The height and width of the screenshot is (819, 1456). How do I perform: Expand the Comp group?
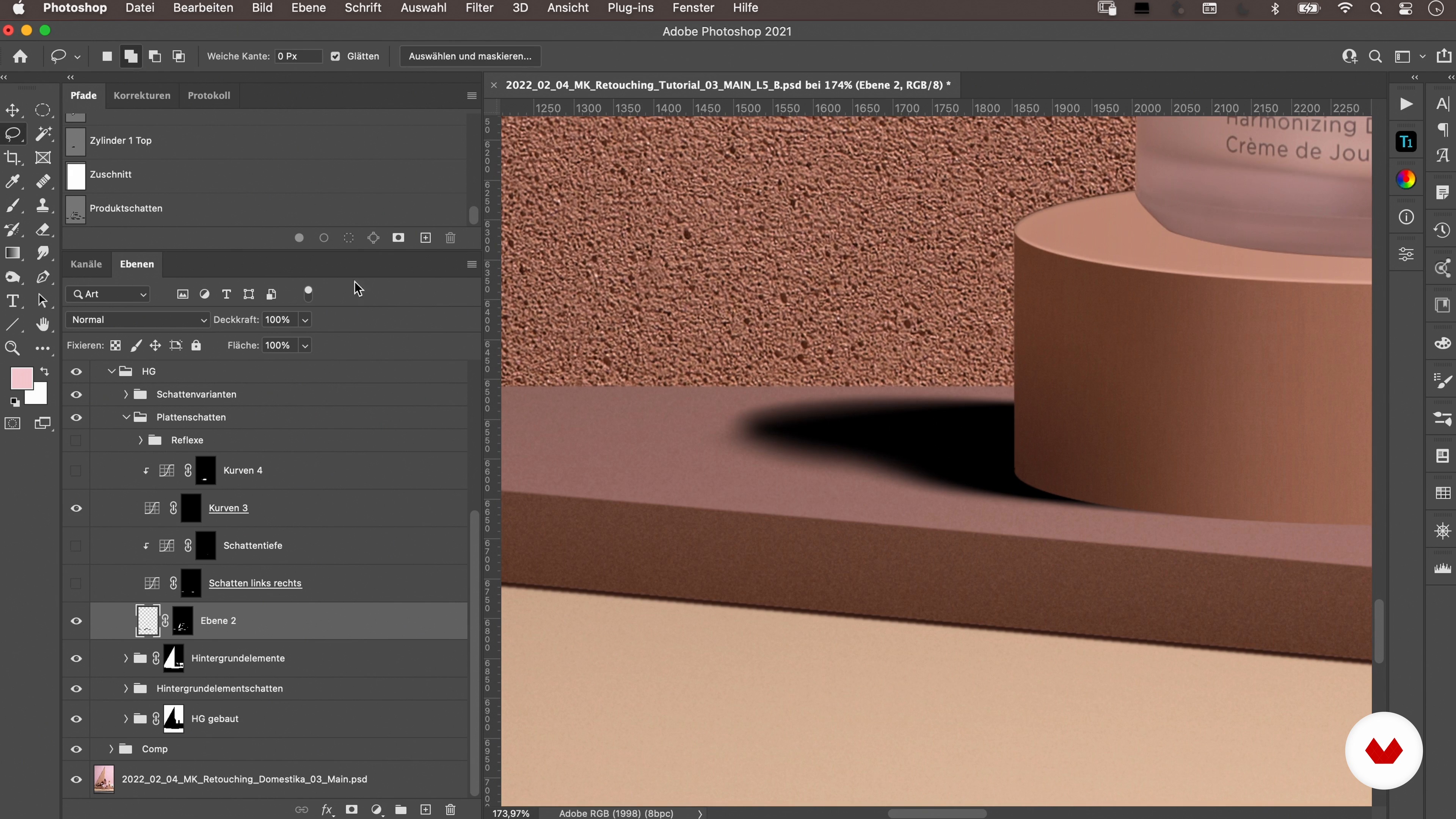[x=111, y=749]
